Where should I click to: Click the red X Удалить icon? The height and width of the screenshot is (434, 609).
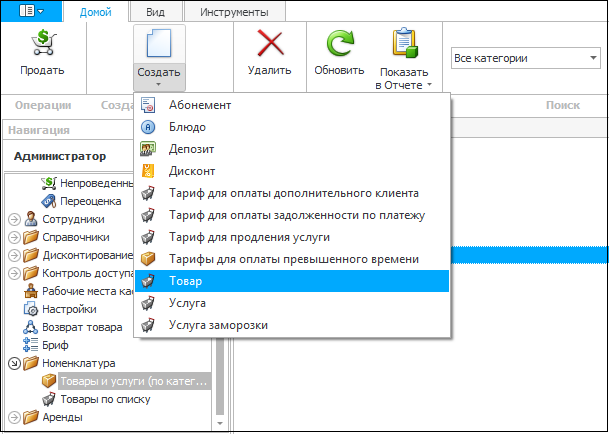click(x=271, y=43)
